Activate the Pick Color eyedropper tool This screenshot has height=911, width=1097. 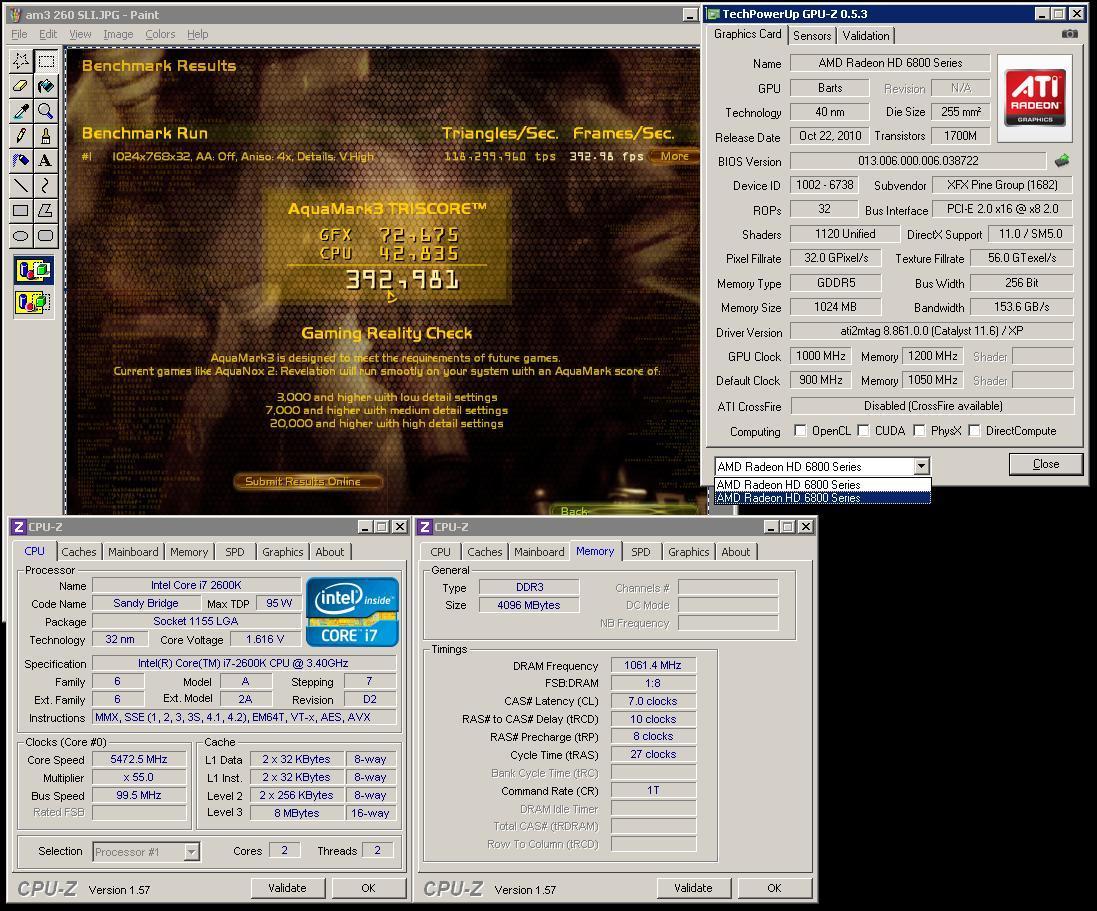21,111
